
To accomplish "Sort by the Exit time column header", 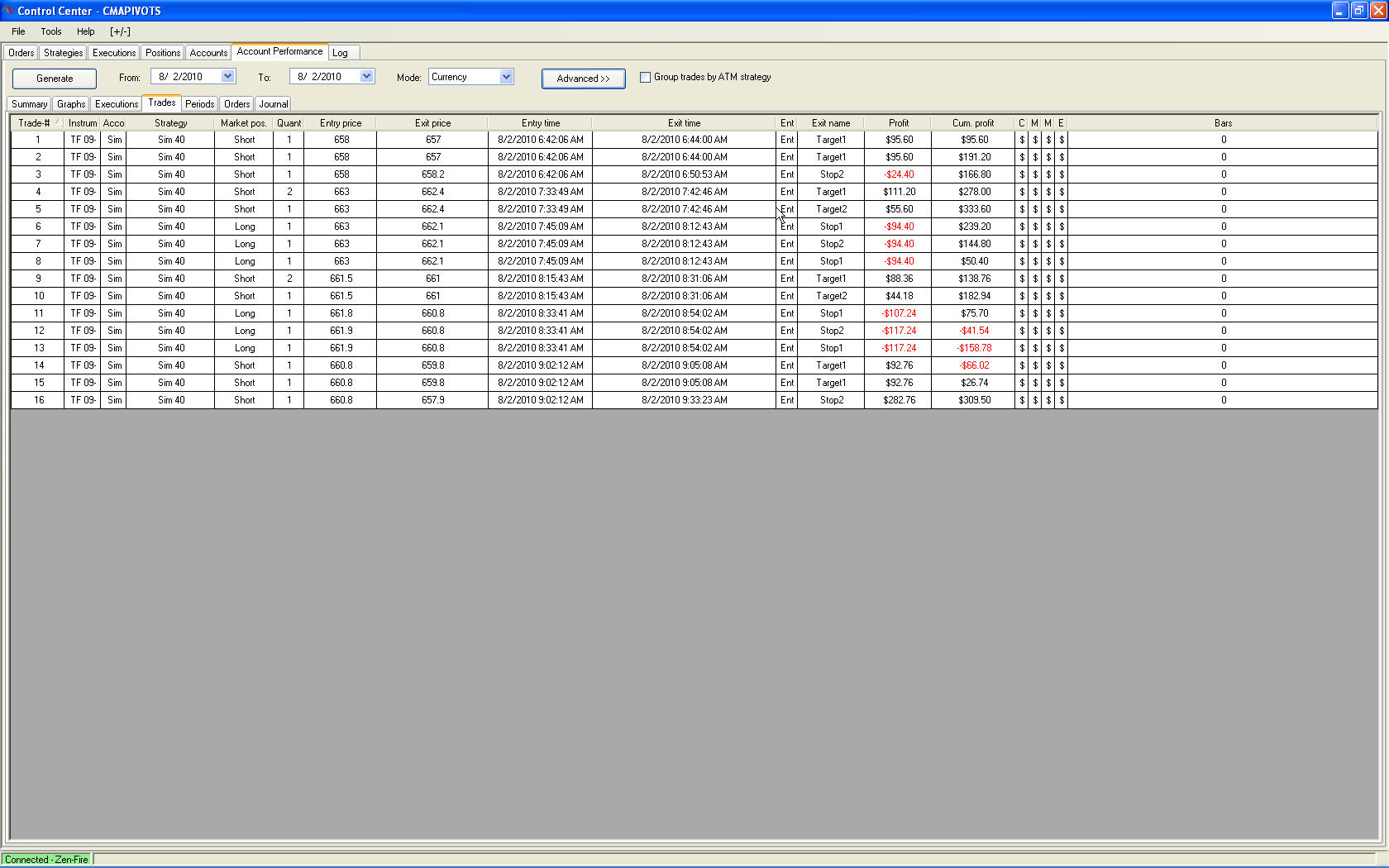I will point(685,123).
